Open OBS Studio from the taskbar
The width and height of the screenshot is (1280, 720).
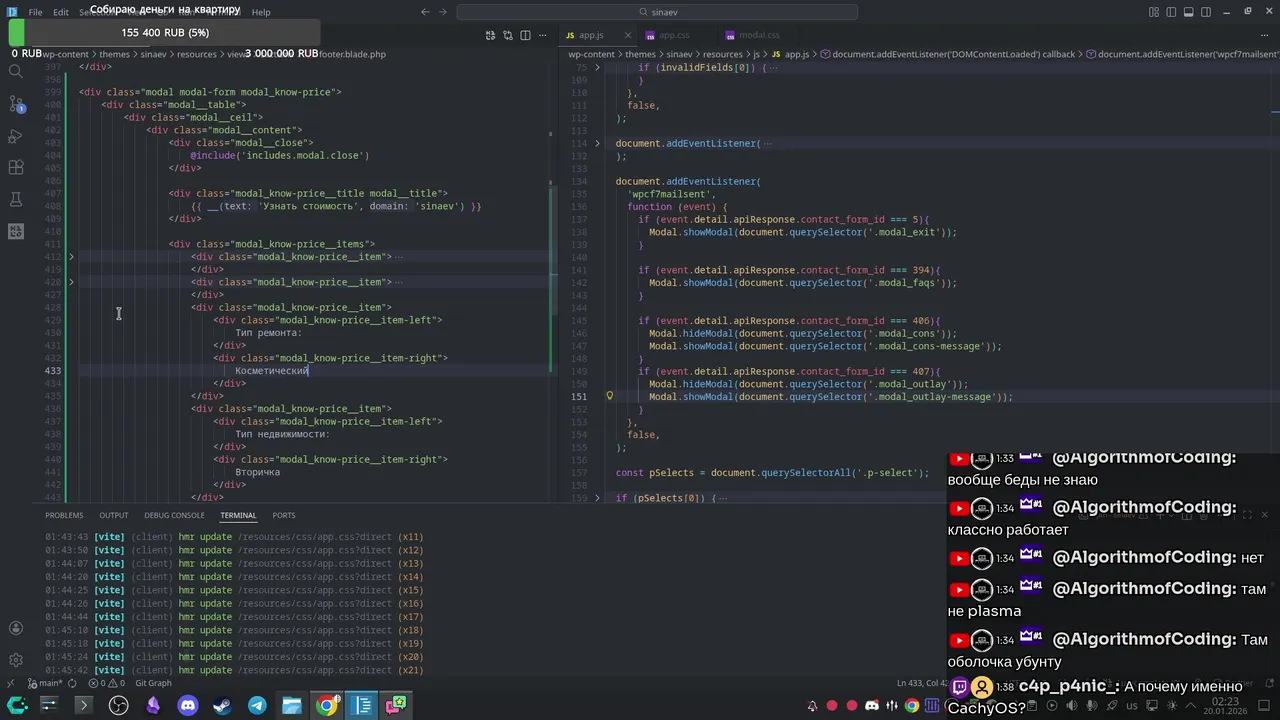118,705
